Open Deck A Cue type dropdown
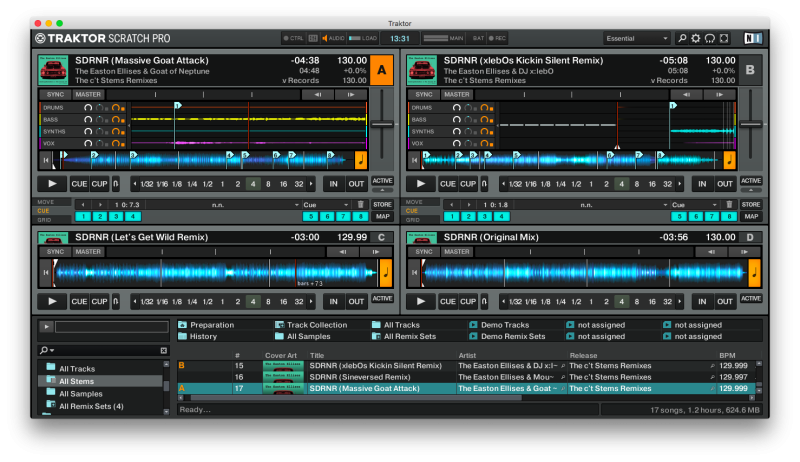The height and width of the screenshot is (462, 800). [x=326, y=204]
